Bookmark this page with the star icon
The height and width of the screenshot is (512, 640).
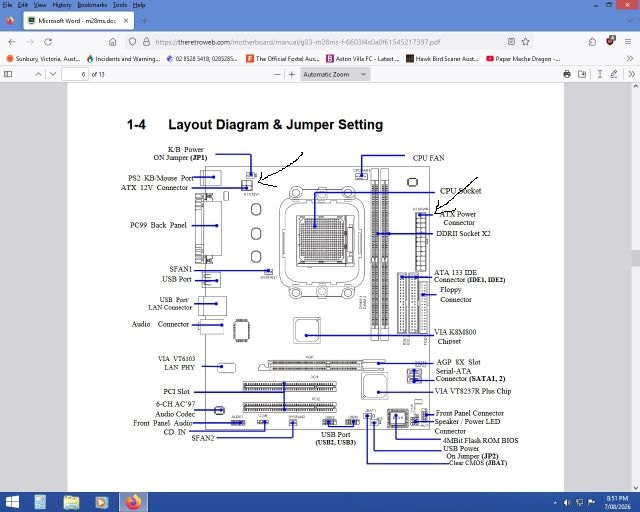coord(526,42)
